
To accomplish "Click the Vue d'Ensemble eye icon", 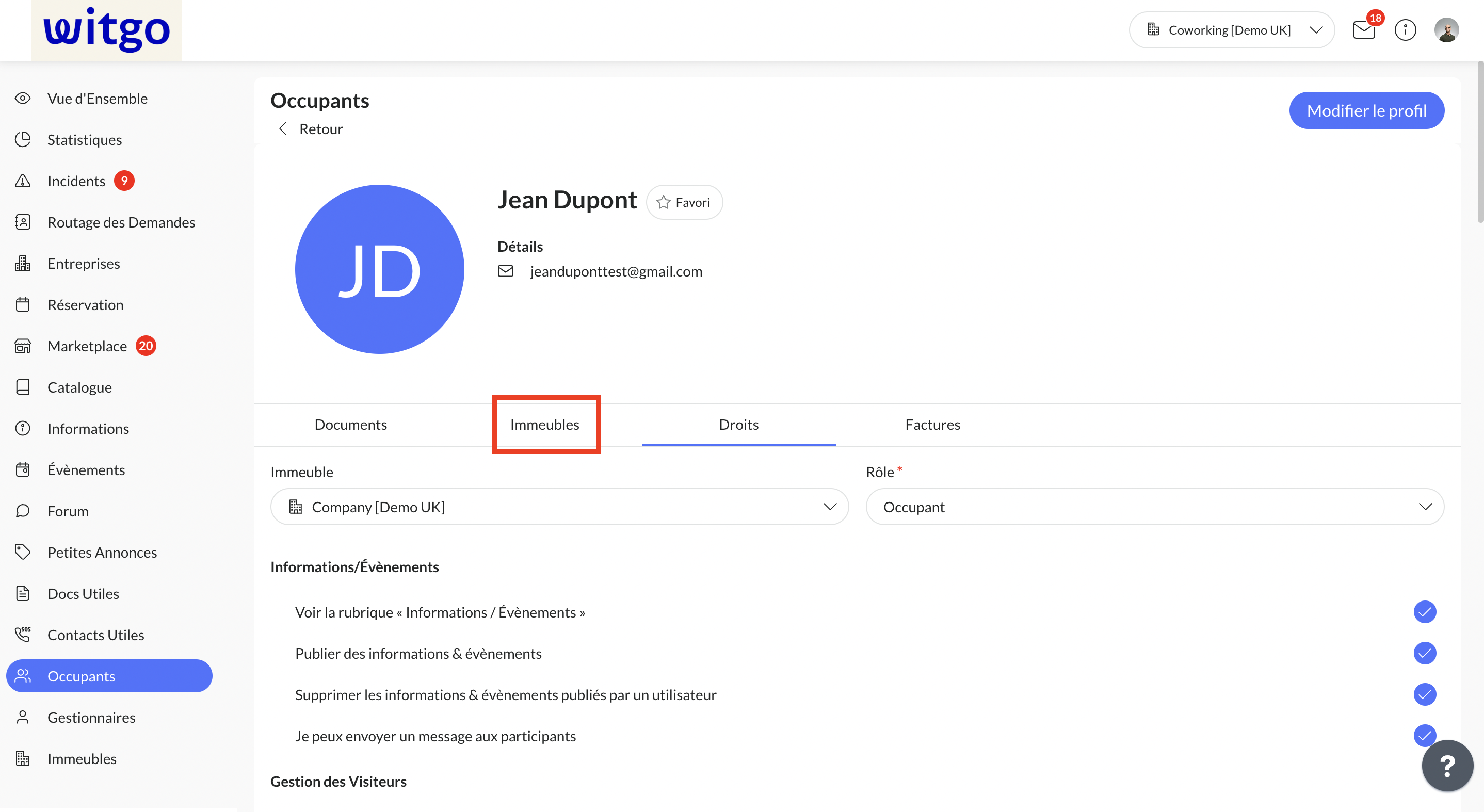I will 23,99.
